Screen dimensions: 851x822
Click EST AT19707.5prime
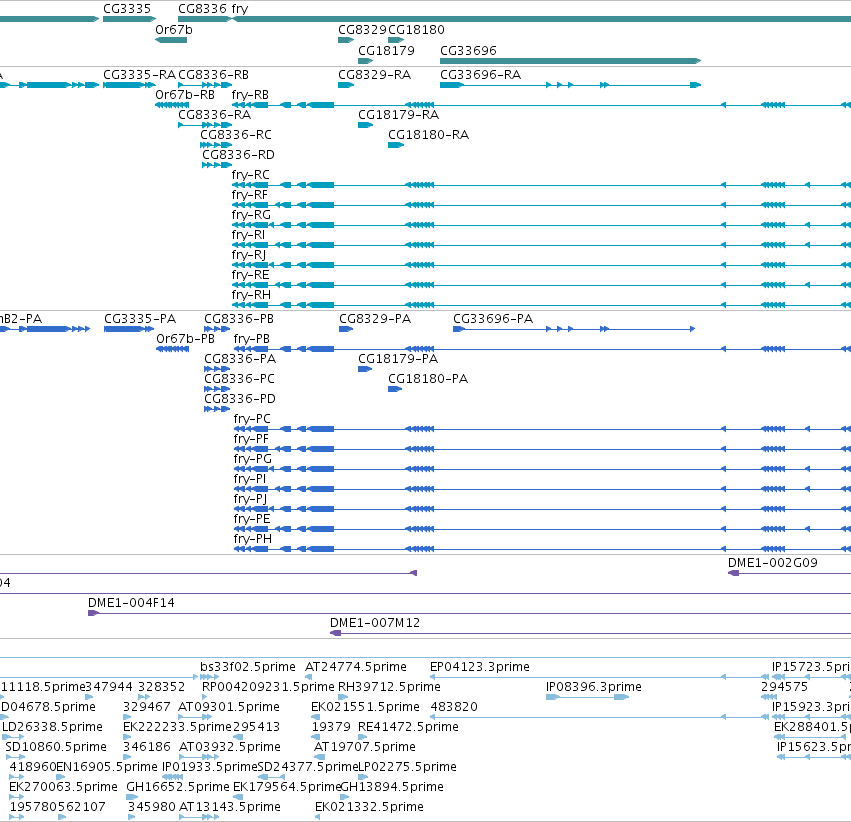365,747
